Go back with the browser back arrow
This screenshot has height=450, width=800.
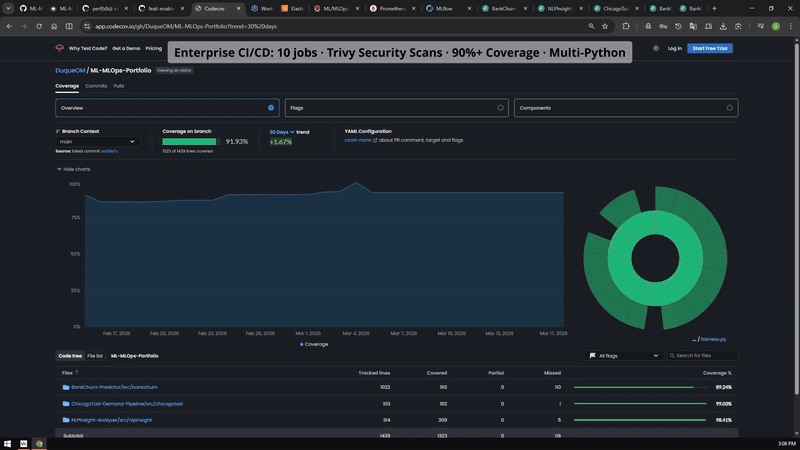point(9,27)
